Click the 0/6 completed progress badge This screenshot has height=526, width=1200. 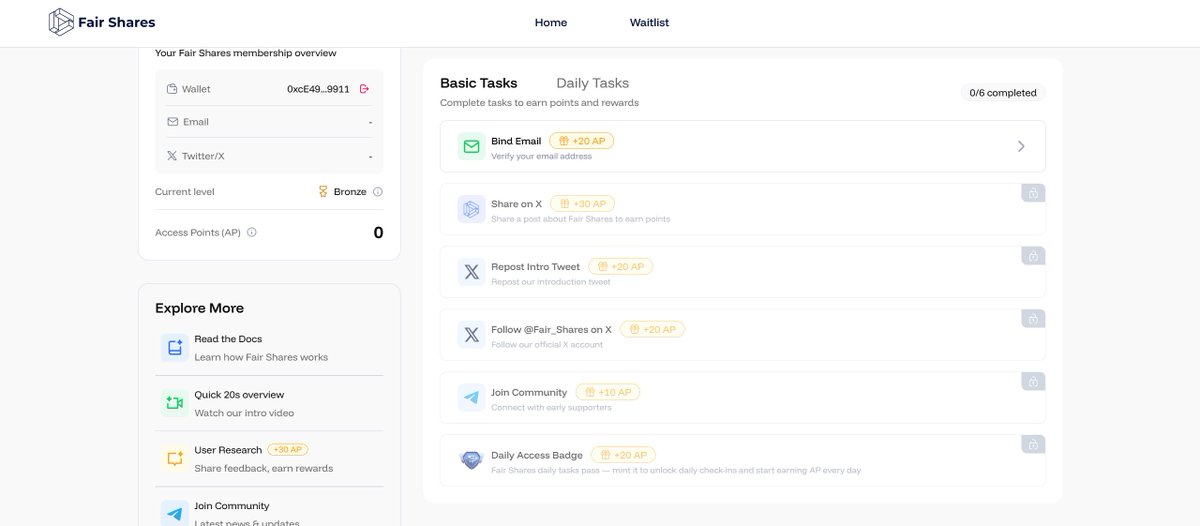pyautogui.click(x=1003, y=93)
